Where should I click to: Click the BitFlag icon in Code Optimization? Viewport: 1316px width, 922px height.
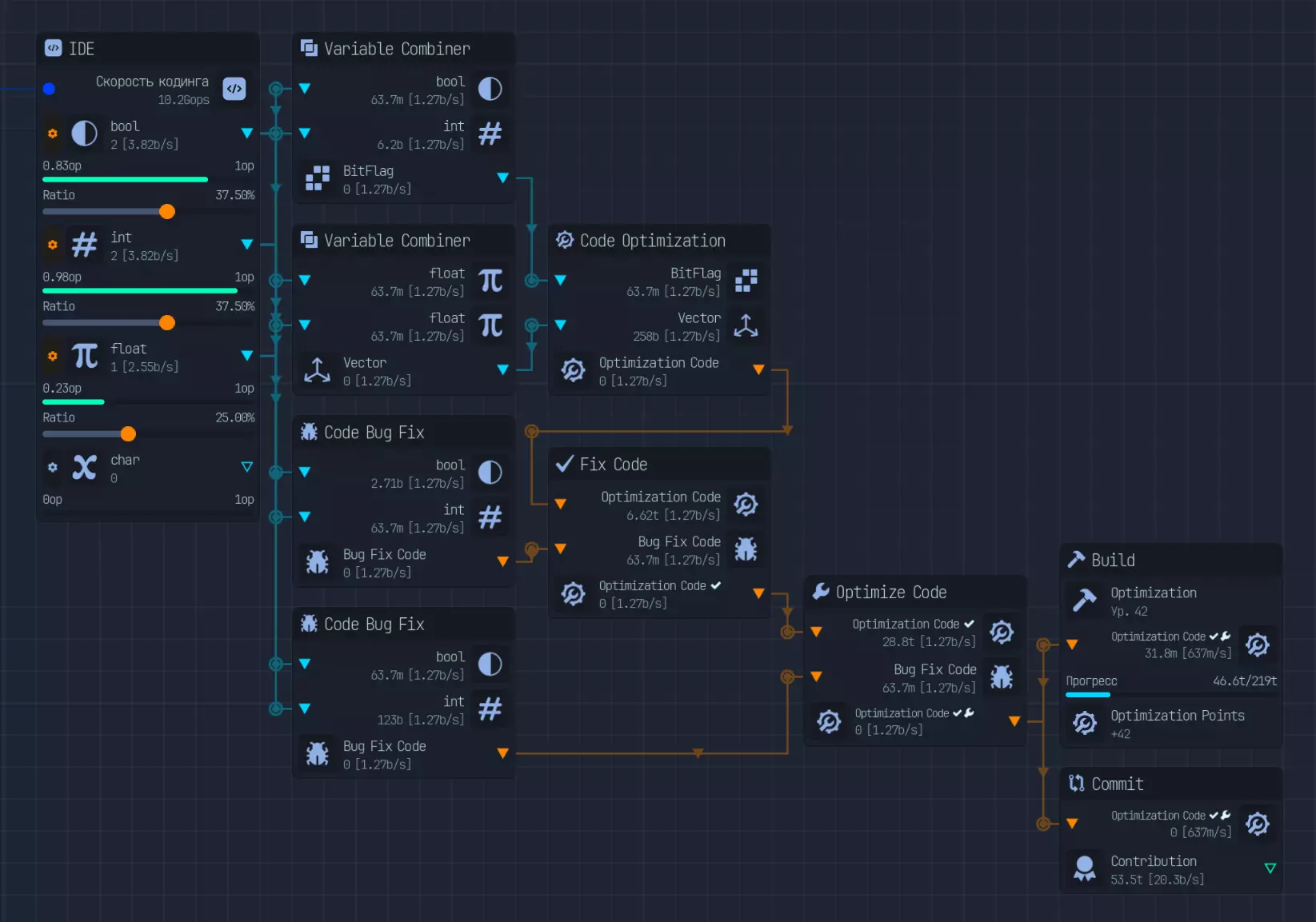tap(746, 281)
